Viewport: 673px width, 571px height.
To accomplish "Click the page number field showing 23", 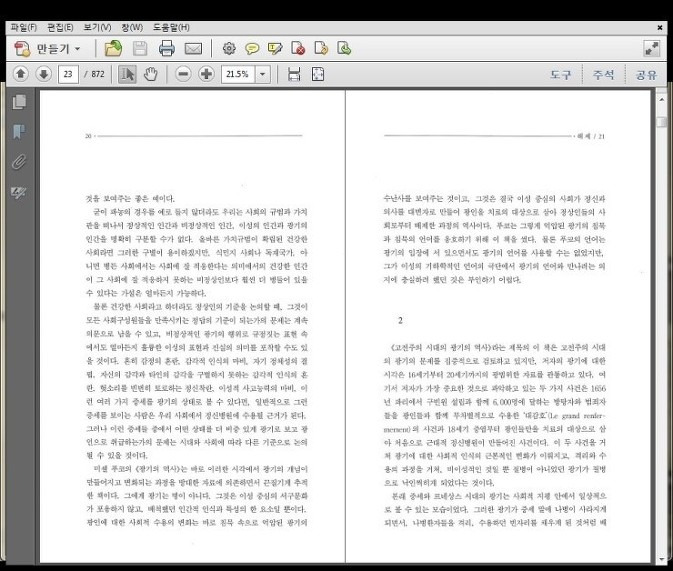I will coord(69,74).
